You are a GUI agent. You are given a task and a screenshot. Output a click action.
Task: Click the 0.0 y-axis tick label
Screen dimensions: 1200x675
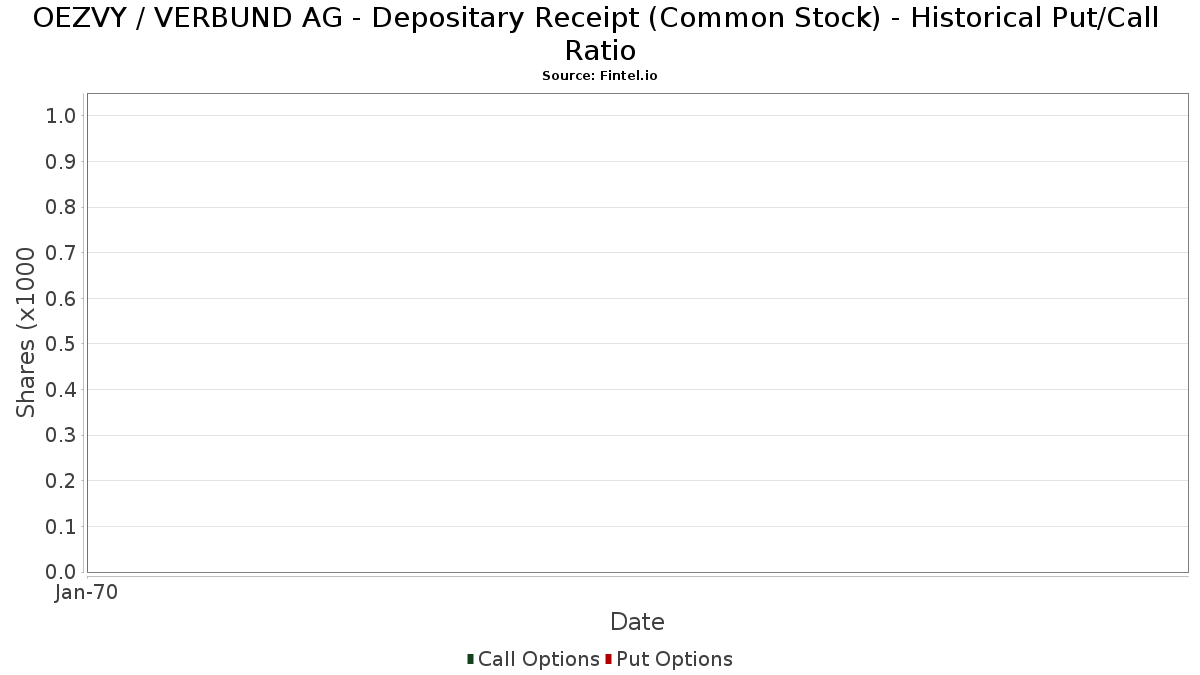coord(61,572)
